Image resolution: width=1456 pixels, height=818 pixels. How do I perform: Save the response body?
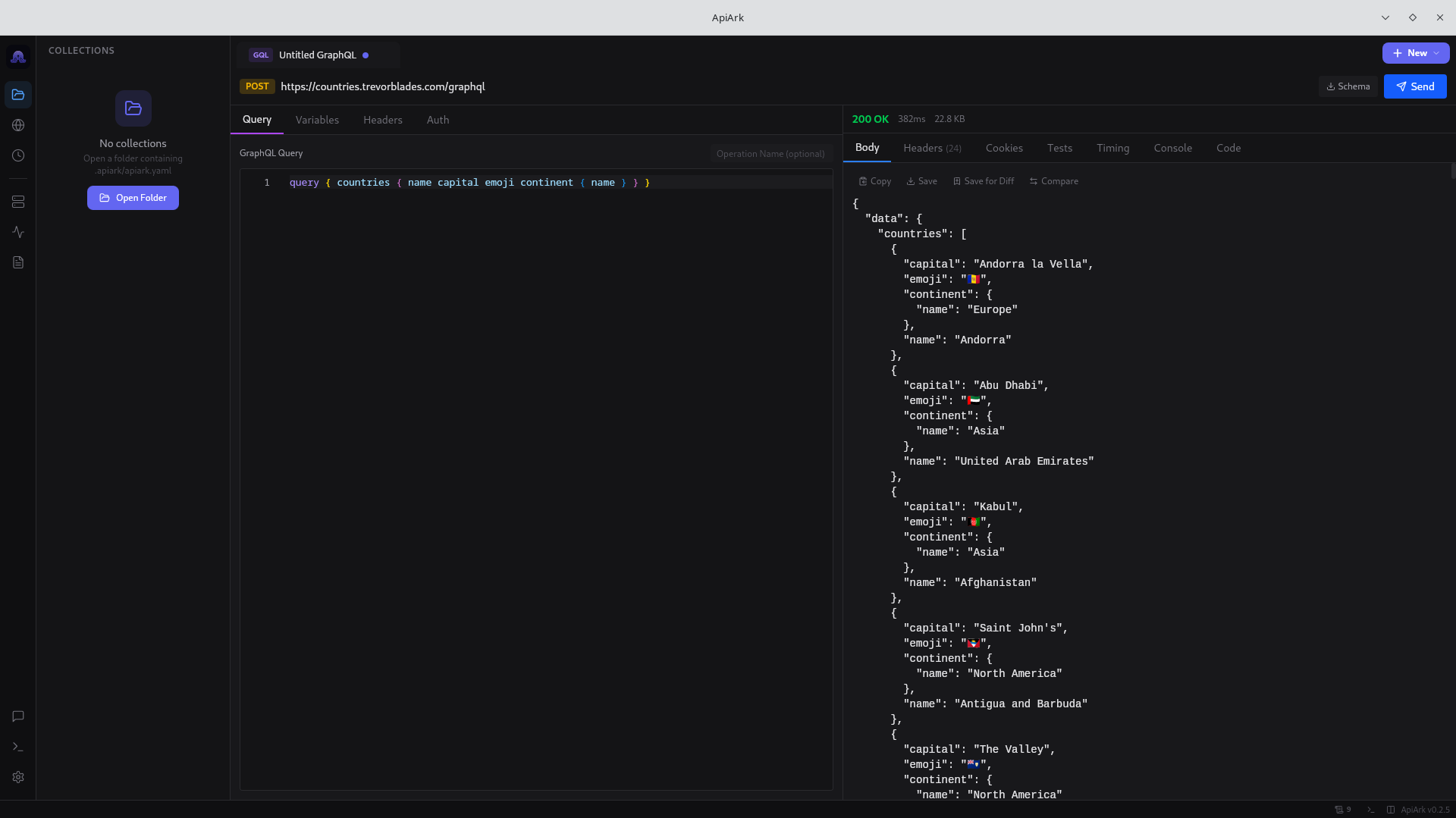pos(921,181)
